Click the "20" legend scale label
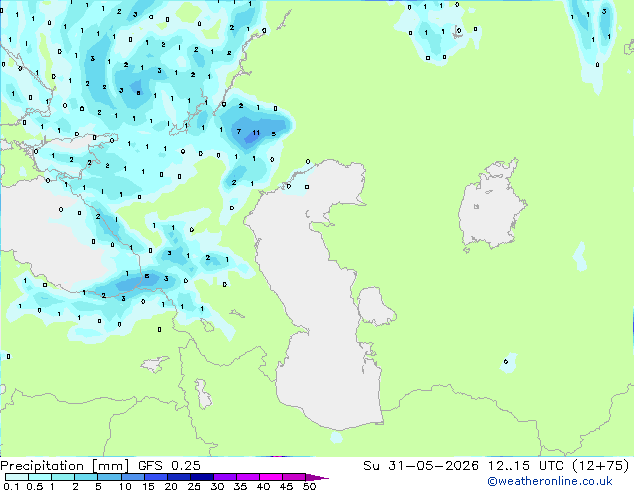This screenshot has height=490, width=634. 171,486
